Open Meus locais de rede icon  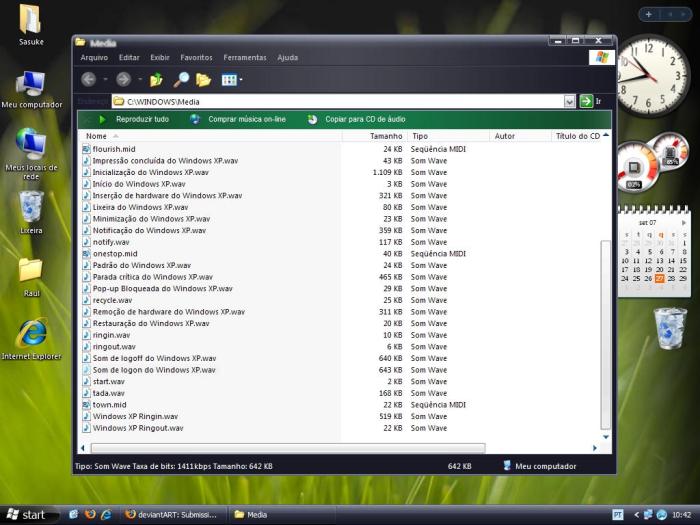31,154
